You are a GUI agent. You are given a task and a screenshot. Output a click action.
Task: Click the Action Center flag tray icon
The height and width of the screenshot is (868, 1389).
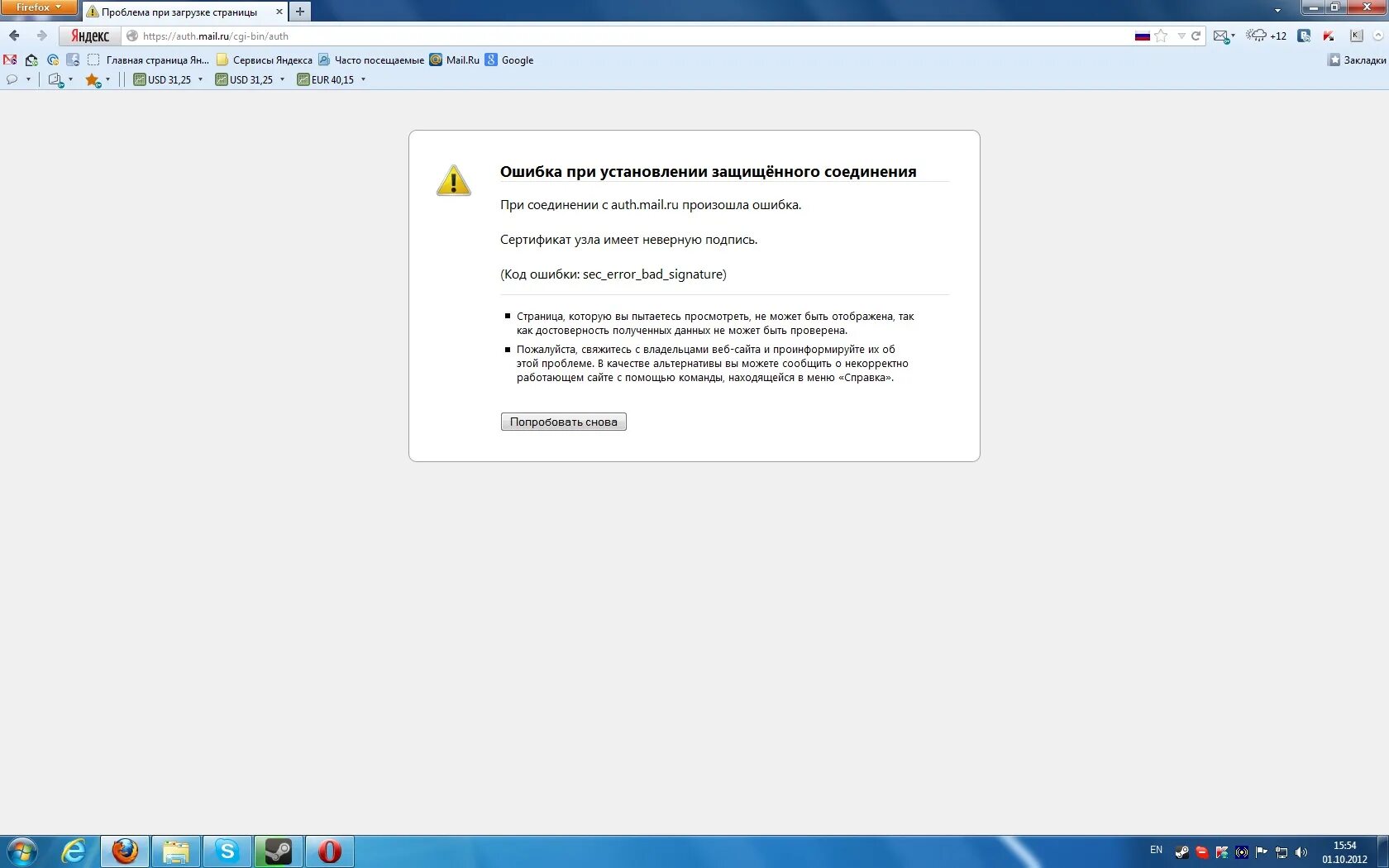(x=1262, y=852)
